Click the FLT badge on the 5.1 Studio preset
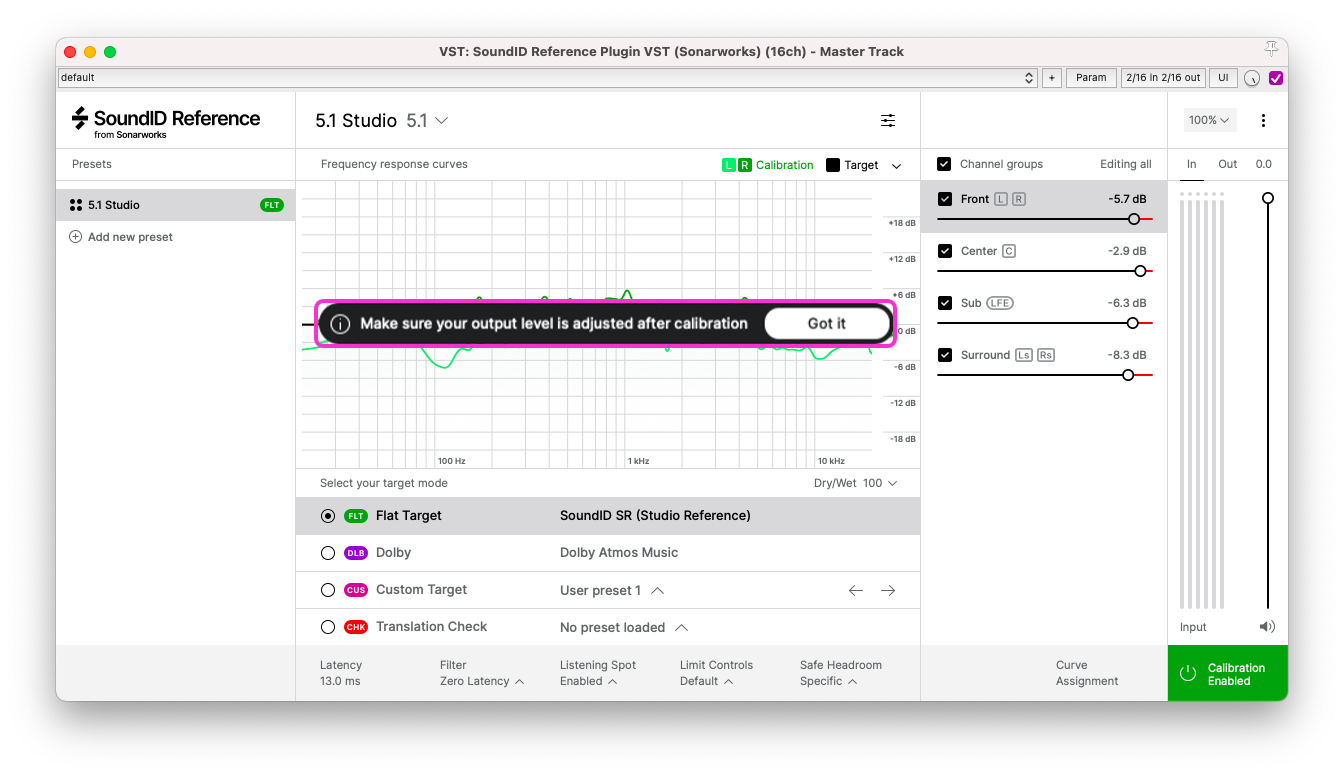Image resolution: width=1344 pixels, height=775 pixels. tap(272, 205)
